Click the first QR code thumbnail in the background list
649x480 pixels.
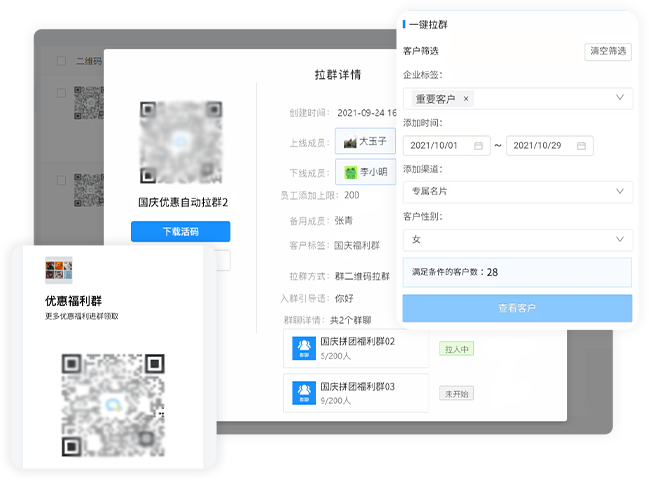89,103
